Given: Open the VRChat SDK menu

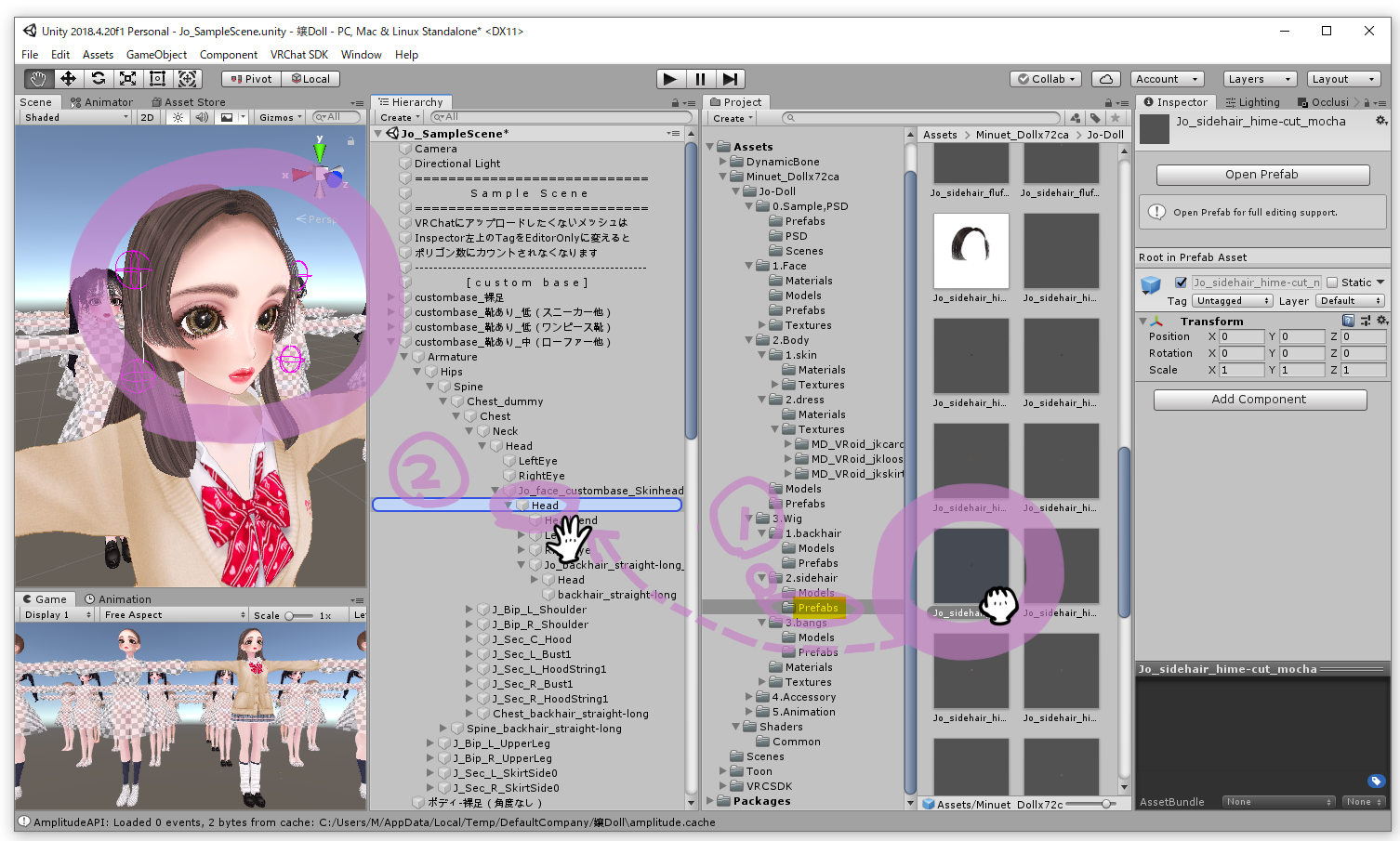Looking at the screenshot, I should pyautogui.click(x=299, y=55).
